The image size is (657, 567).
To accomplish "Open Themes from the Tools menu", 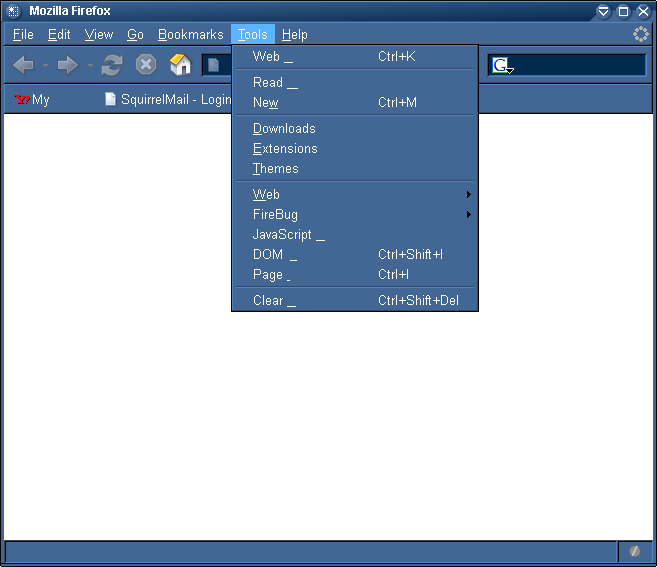I will pos(276,168).
